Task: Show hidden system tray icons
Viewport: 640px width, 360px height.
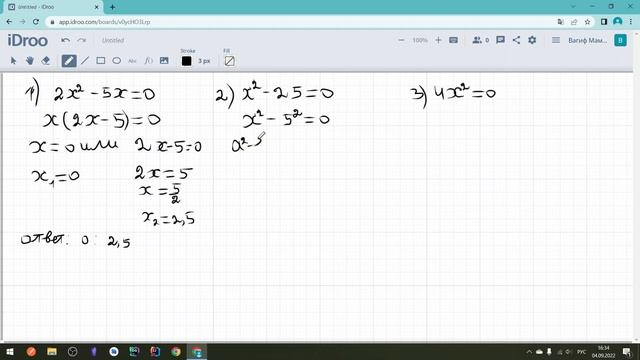Action: [x=529, y=352]
